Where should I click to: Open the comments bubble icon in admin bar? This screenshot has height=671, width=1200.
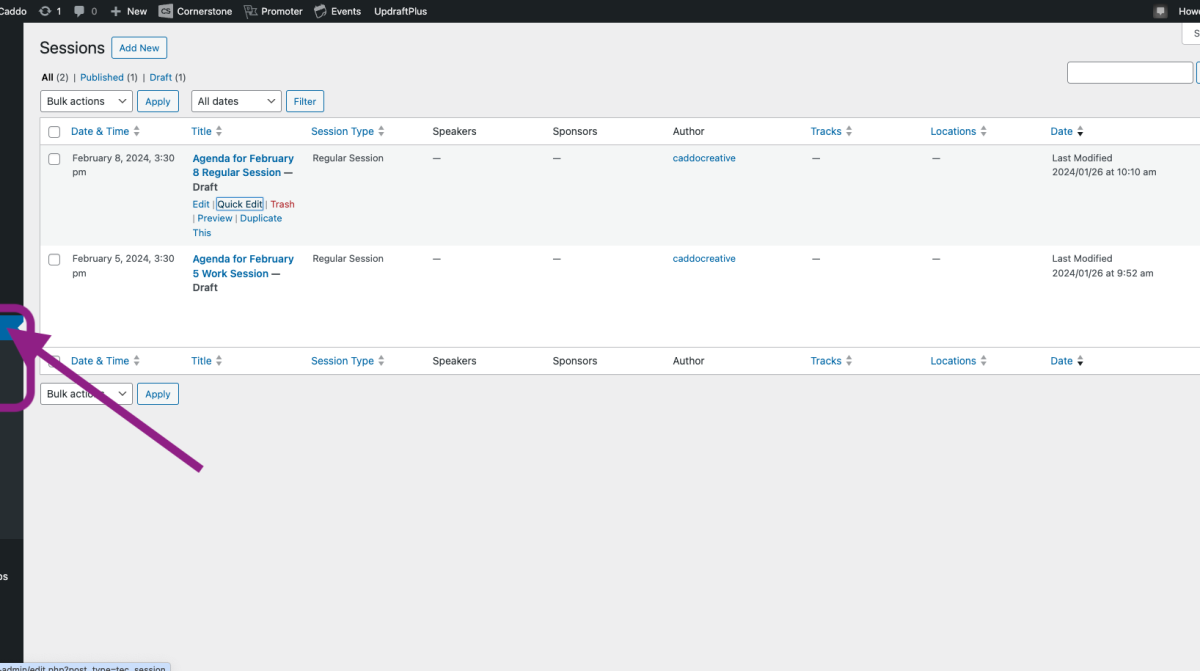pyautogui.click(x=80, y=11)
